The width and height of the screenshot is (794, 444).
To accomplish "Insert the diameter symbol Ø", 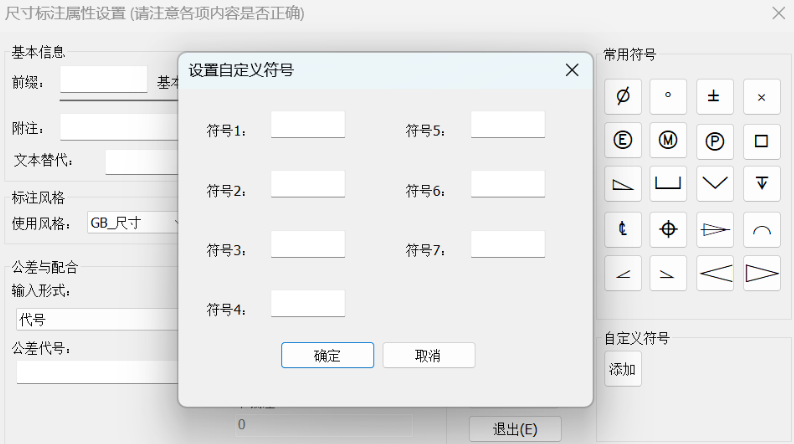I will pyautogui.click(x=622, y=96).
